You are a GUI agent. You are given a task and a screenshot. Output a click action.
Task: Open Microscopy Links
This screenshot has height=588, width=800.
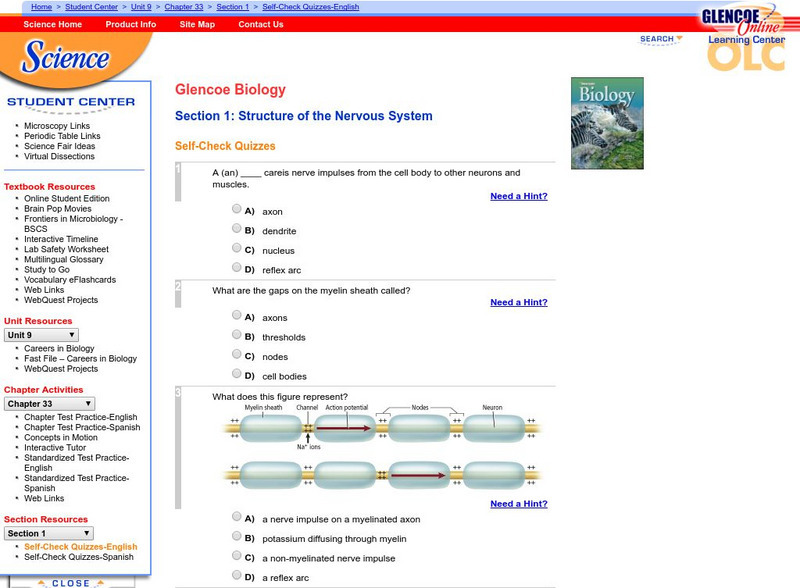[57, 126]
